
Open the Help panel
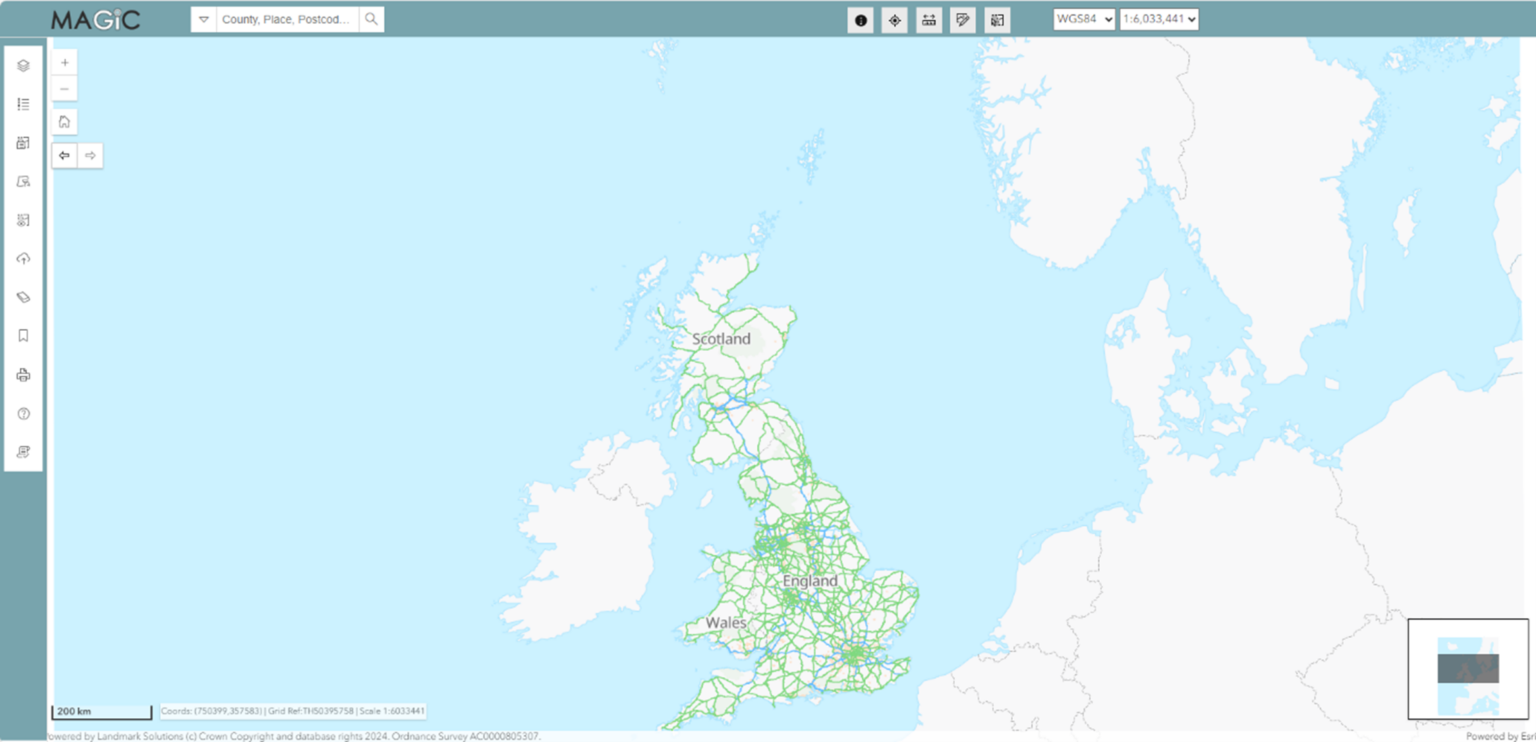23,413
